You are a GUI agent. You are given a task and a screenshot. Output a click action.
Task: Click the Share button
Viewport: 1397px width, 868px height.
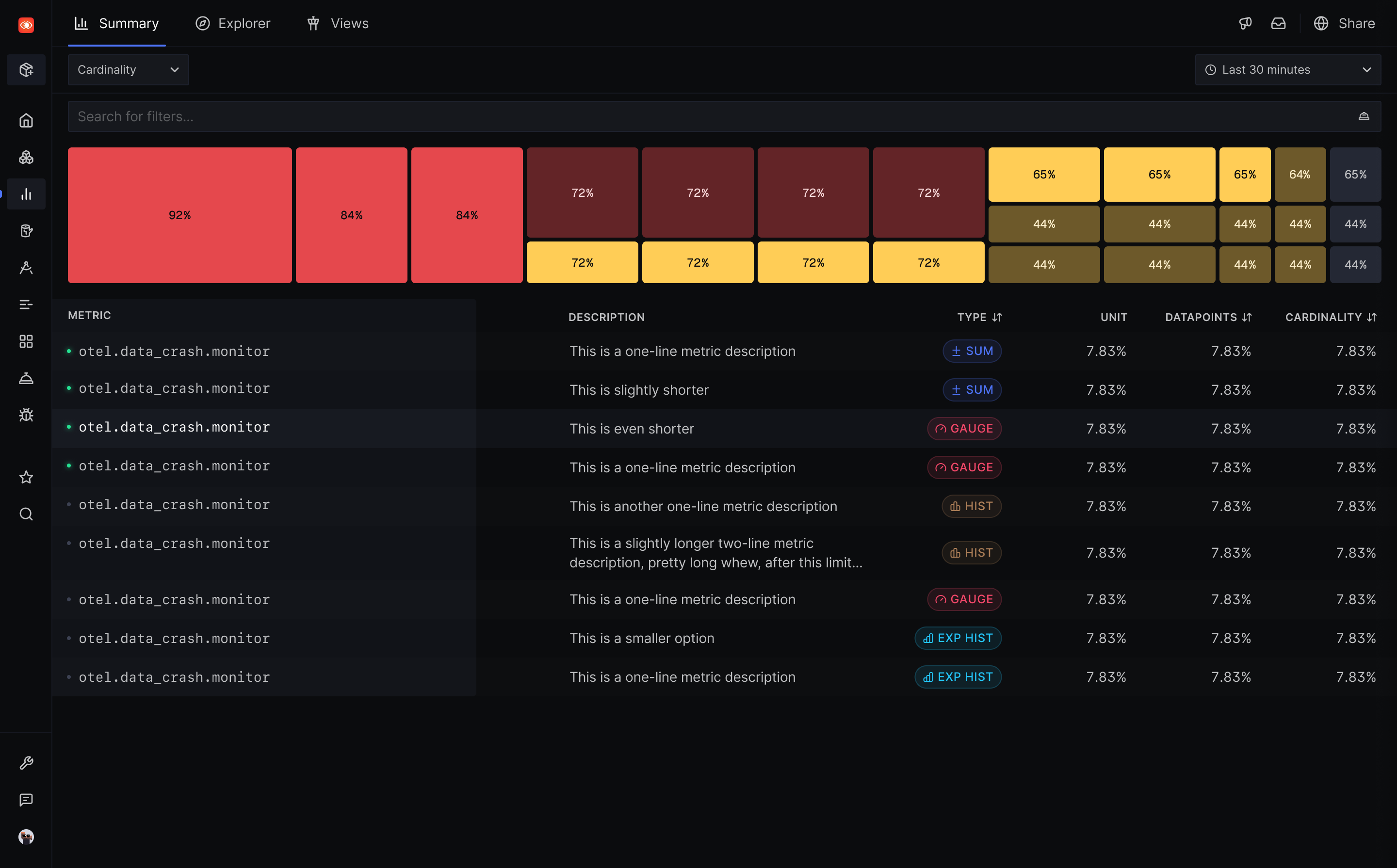point(1344,24)
